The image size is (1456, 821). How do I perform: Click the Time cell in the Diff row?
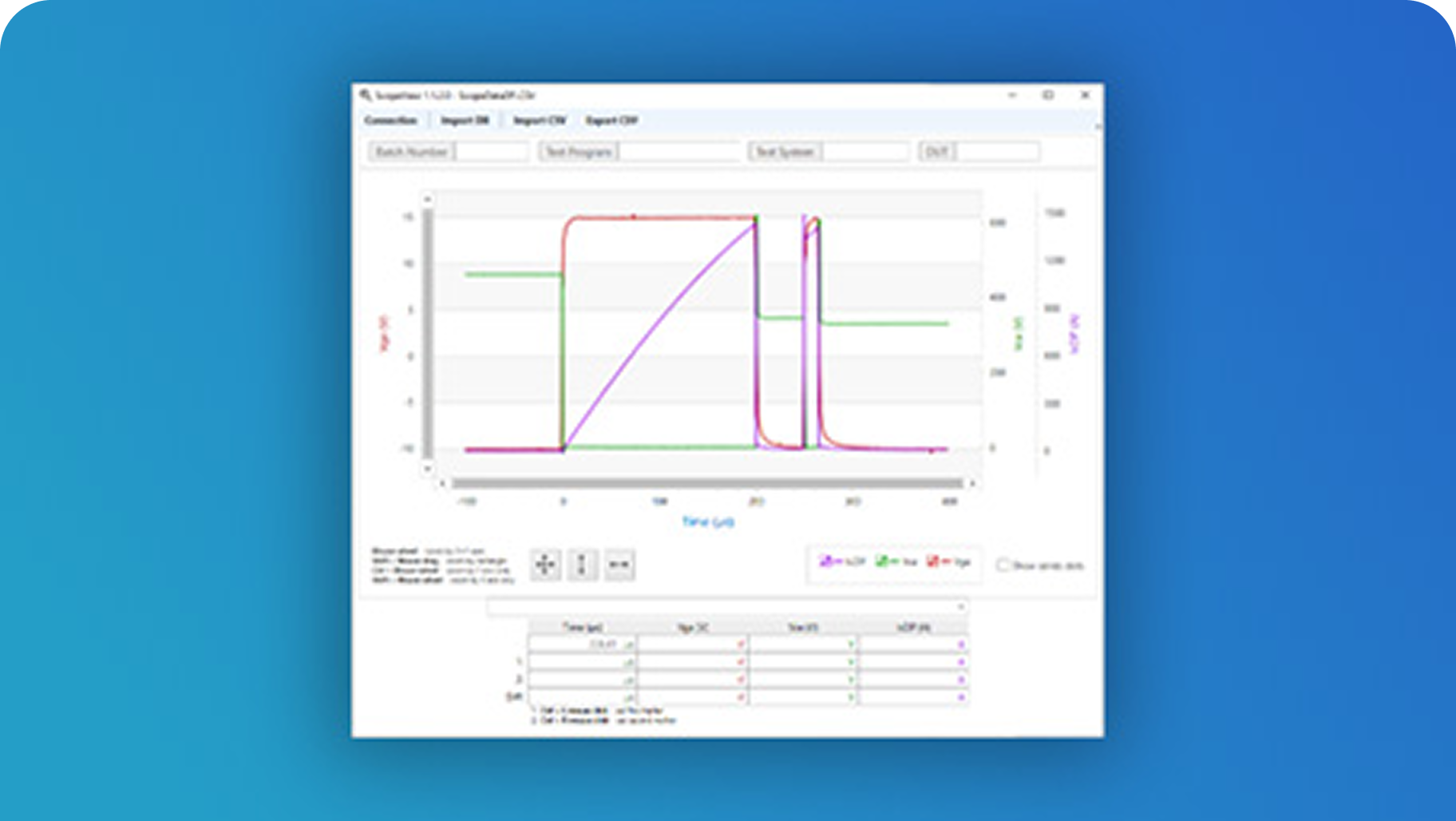[x=582, y=697]
